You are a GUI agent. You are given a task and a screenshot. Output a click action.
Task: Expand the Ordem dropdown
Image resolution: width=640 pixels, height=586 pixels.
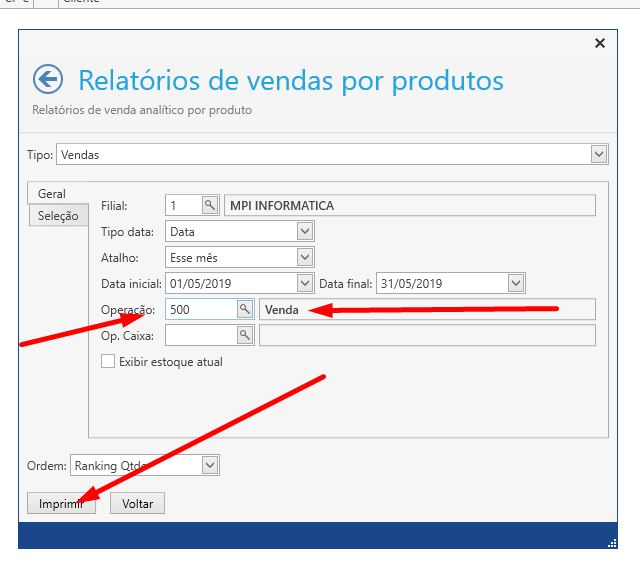coord(209,466)
